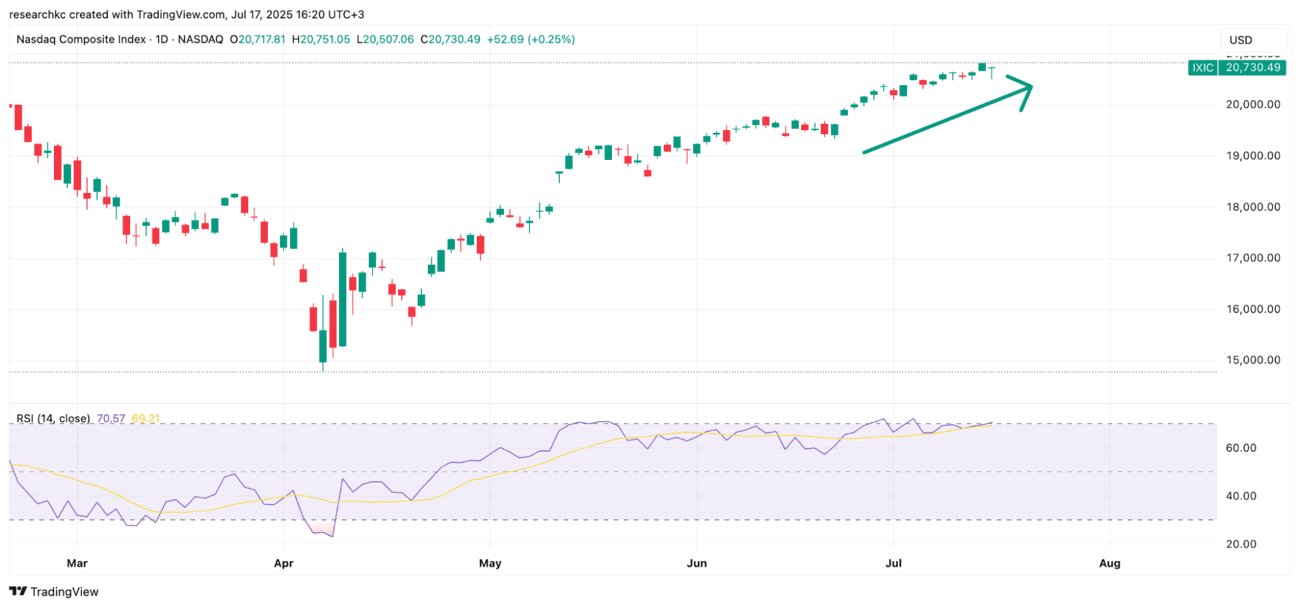Click the Aug label on time axis
This screenshot has width=1300, height=608.
pyautogui.click(x=1110, y=563)
